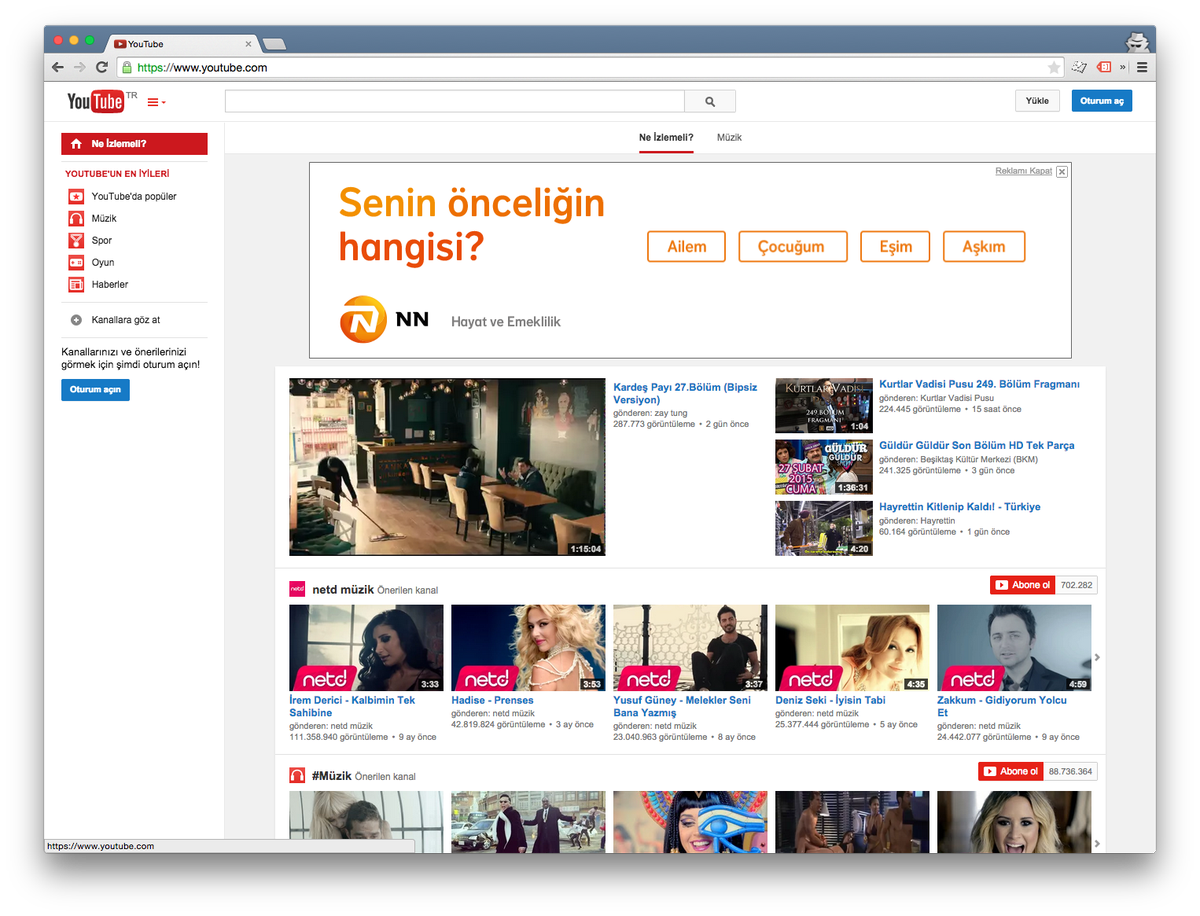Open the Güldür Güldür video thumbnail
Viewport: 1200px width, 916px height.
[x=824, y=467]
